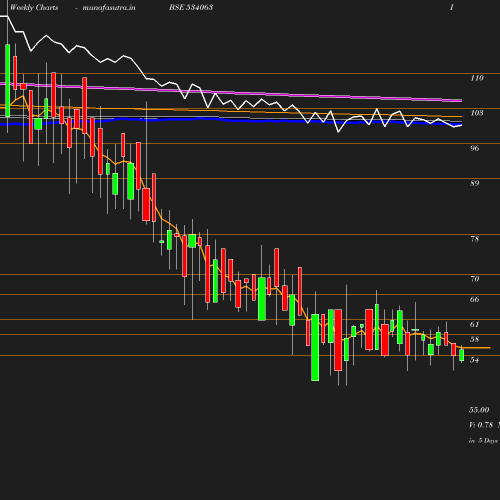Click the 'in 5 Days' text
This screenshot has width=500, height=500.
point(483,441)
